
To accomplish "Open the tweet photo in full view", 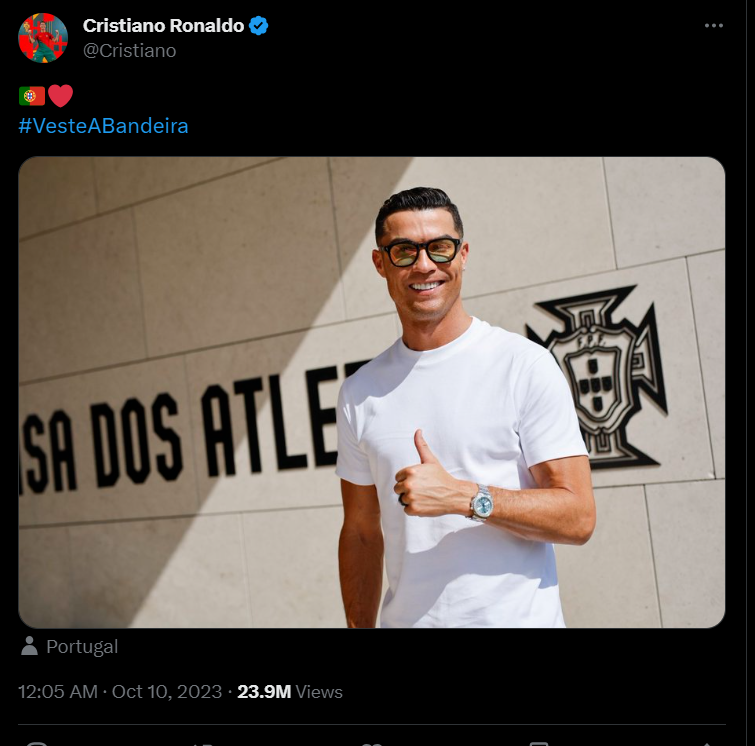I will 372,392.
